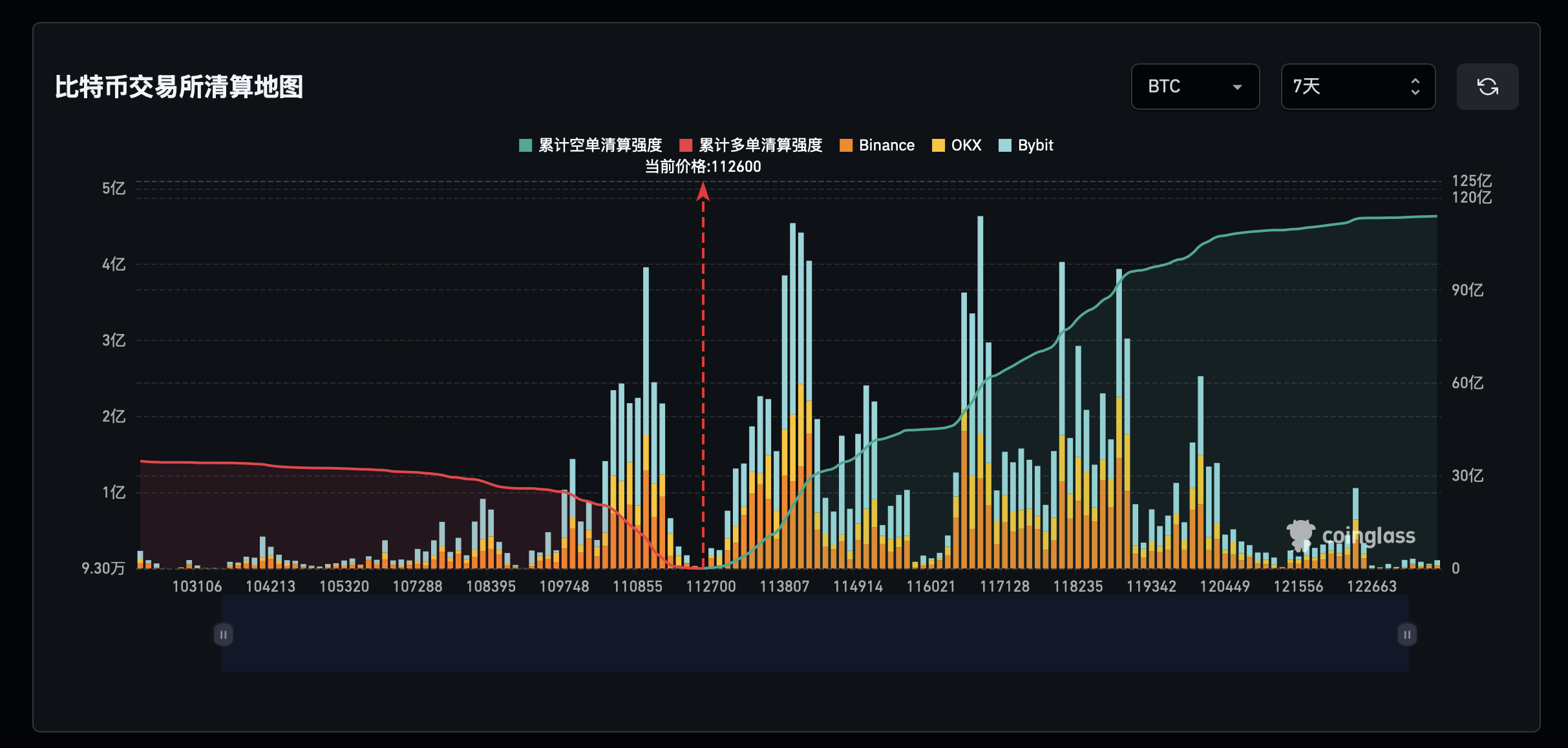Toggle OKX legend series visibility
The image size is (1568, 748).
tap(957, 145)
